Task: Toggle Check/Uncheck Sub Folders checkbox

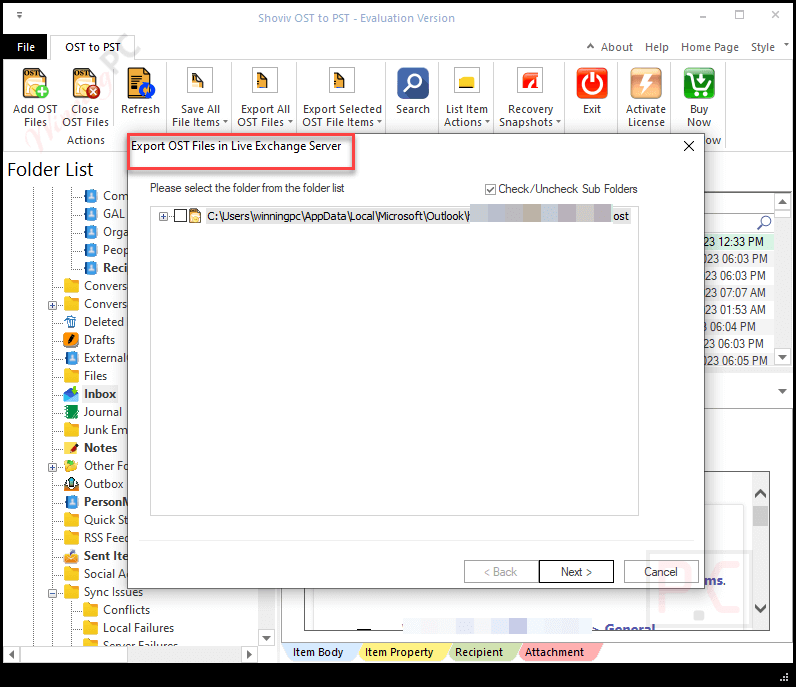Action: click(490, 190)
